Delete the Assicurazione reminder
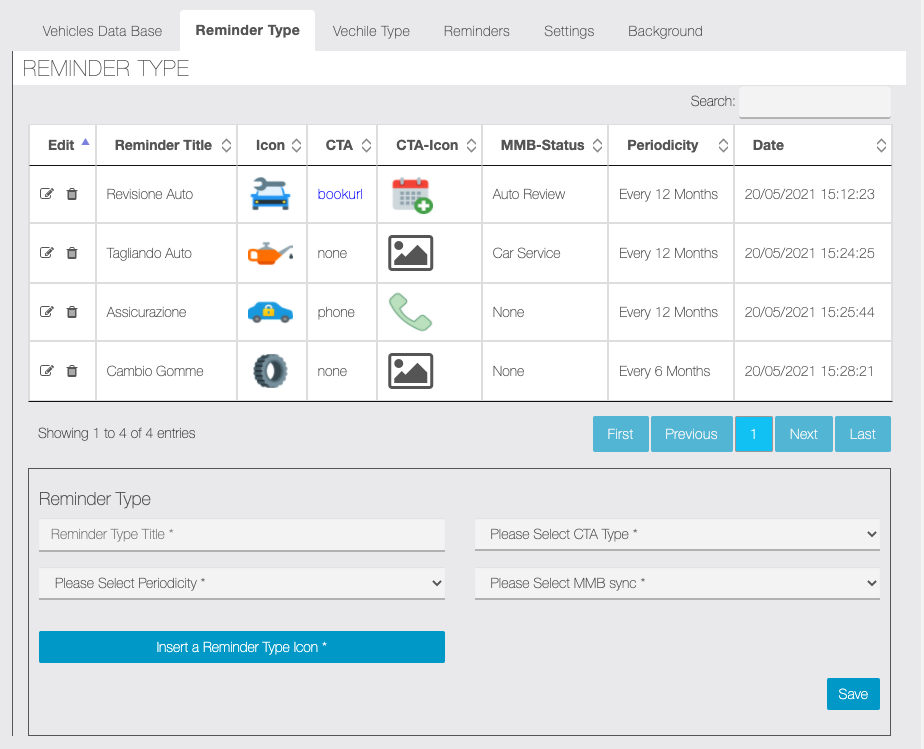 (x=72, y=312)
